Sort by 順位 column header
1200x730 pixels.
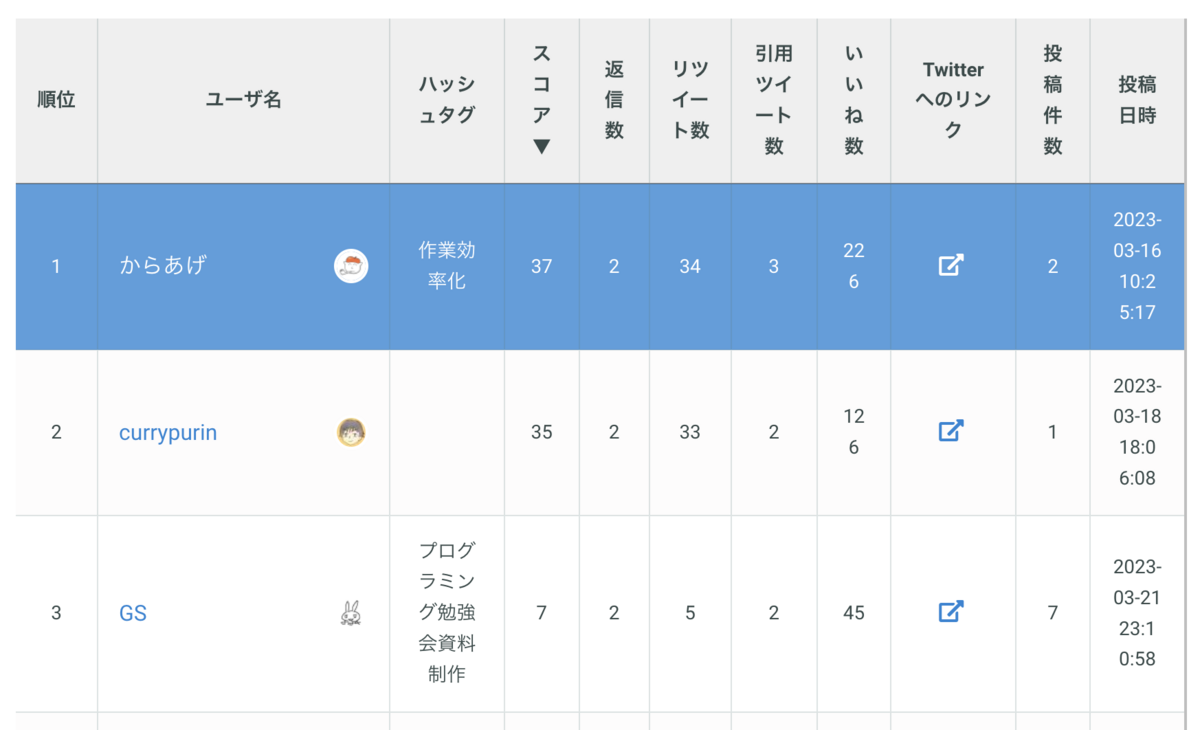point(56,100)
